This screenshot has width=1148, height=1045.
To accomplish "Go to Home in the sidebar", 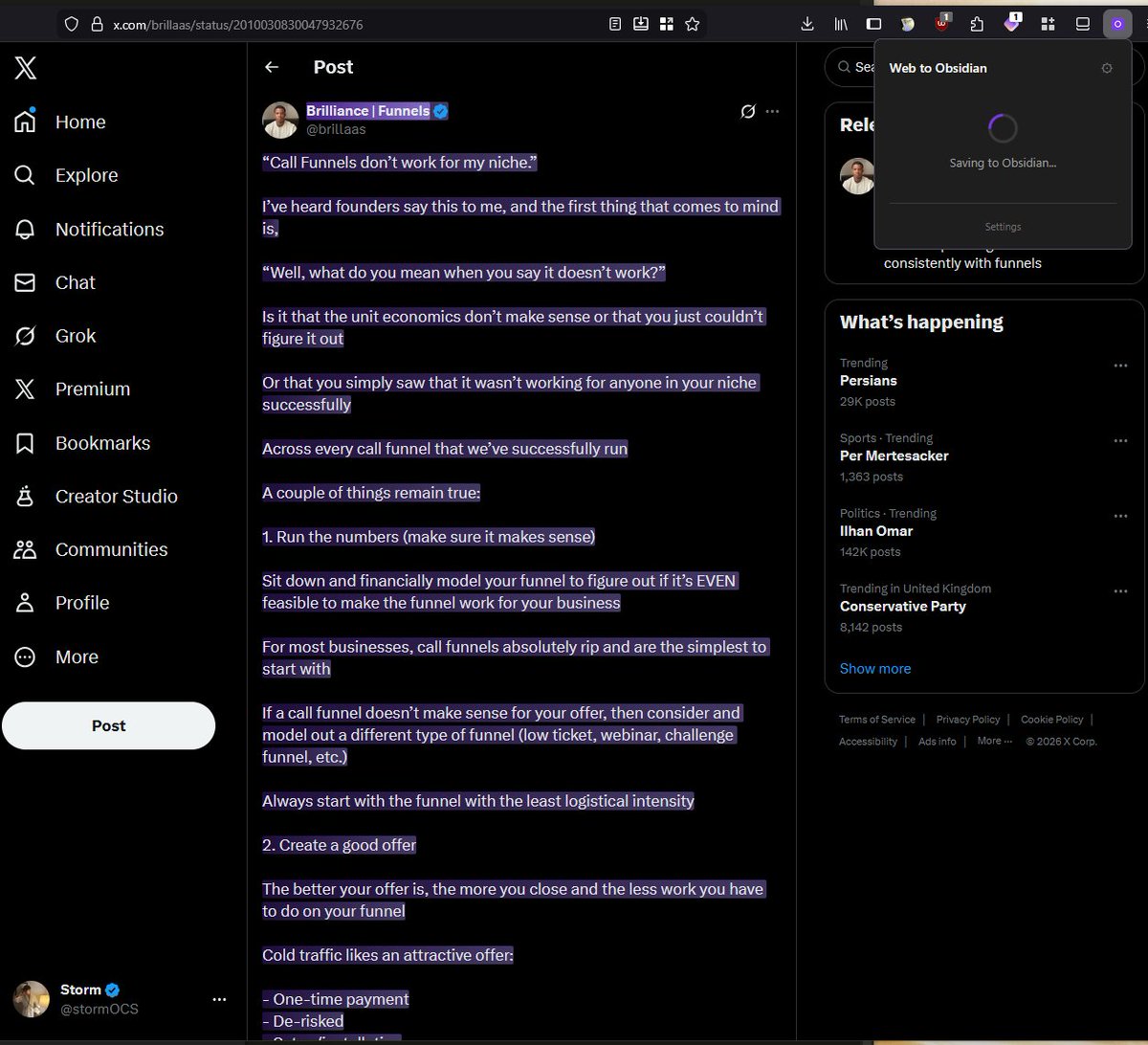I will point(61,122).
